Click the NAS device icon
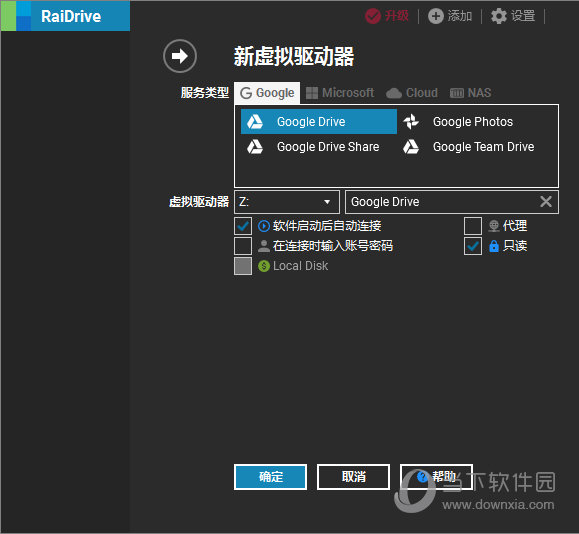 point(457,93)
